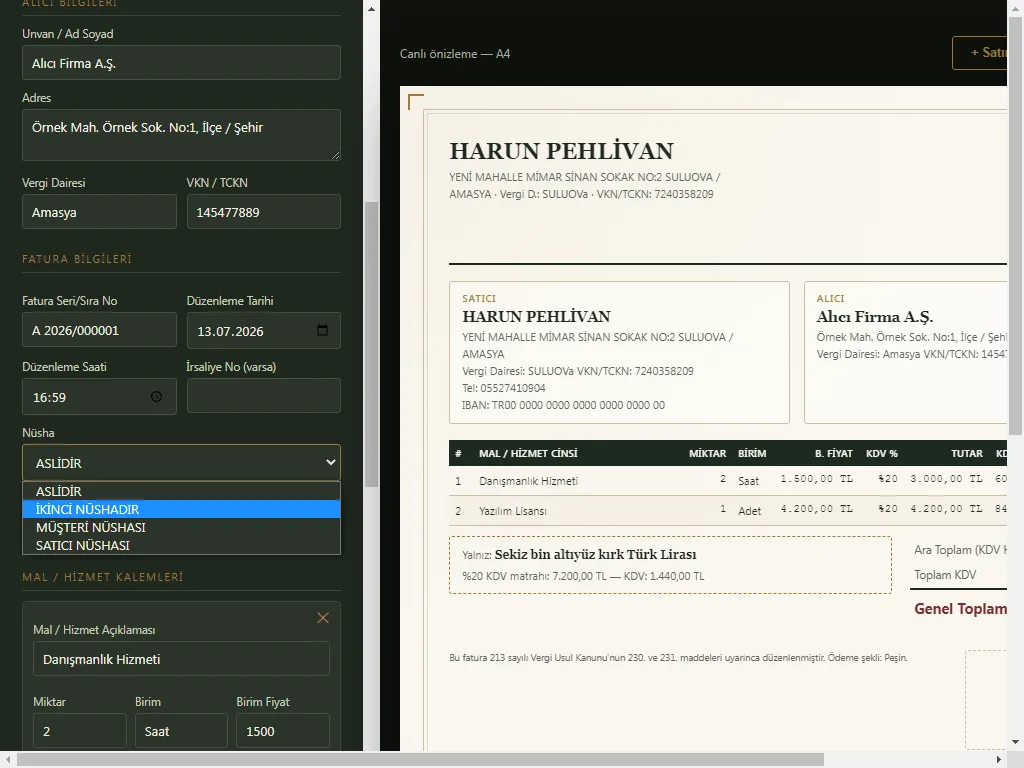The height and width of the screenshot is (768, 1024).
Task: Click the Fatura Seri/Sıra No field
Action: [x=99, y=330]
